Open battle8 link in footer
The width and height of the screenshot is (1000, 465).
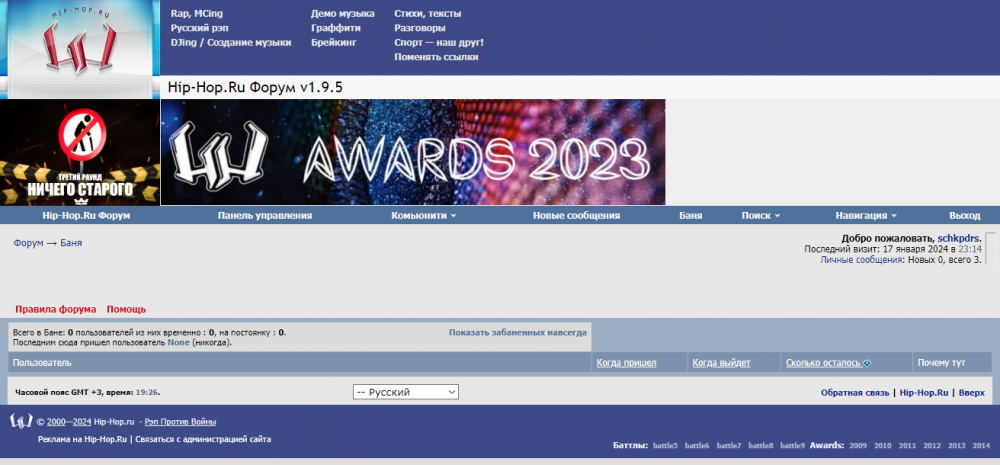click(761, 445)
